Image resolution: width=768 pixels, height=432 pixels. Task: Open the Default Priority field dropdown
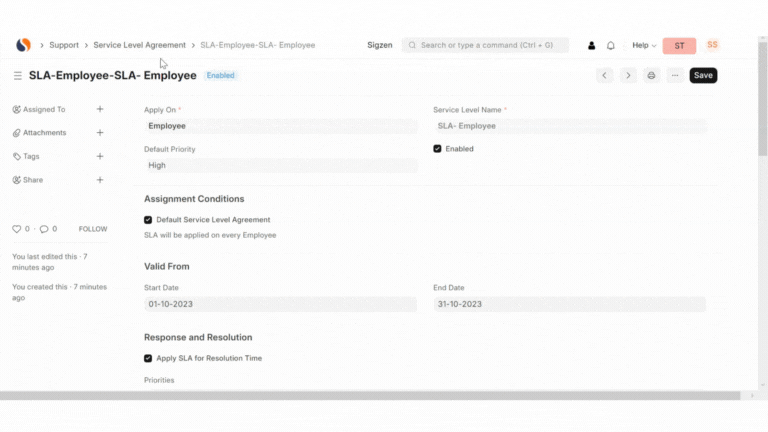[x=280, y=166]
